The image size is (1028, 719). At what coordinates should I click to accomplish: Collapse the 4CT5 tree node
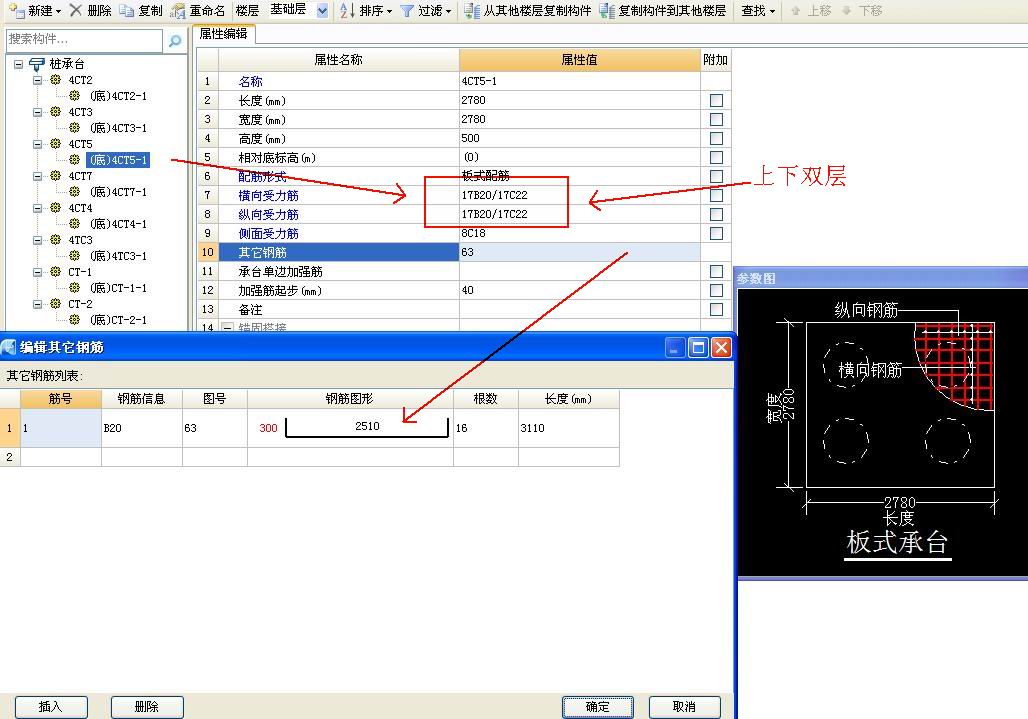pos(37,144)
